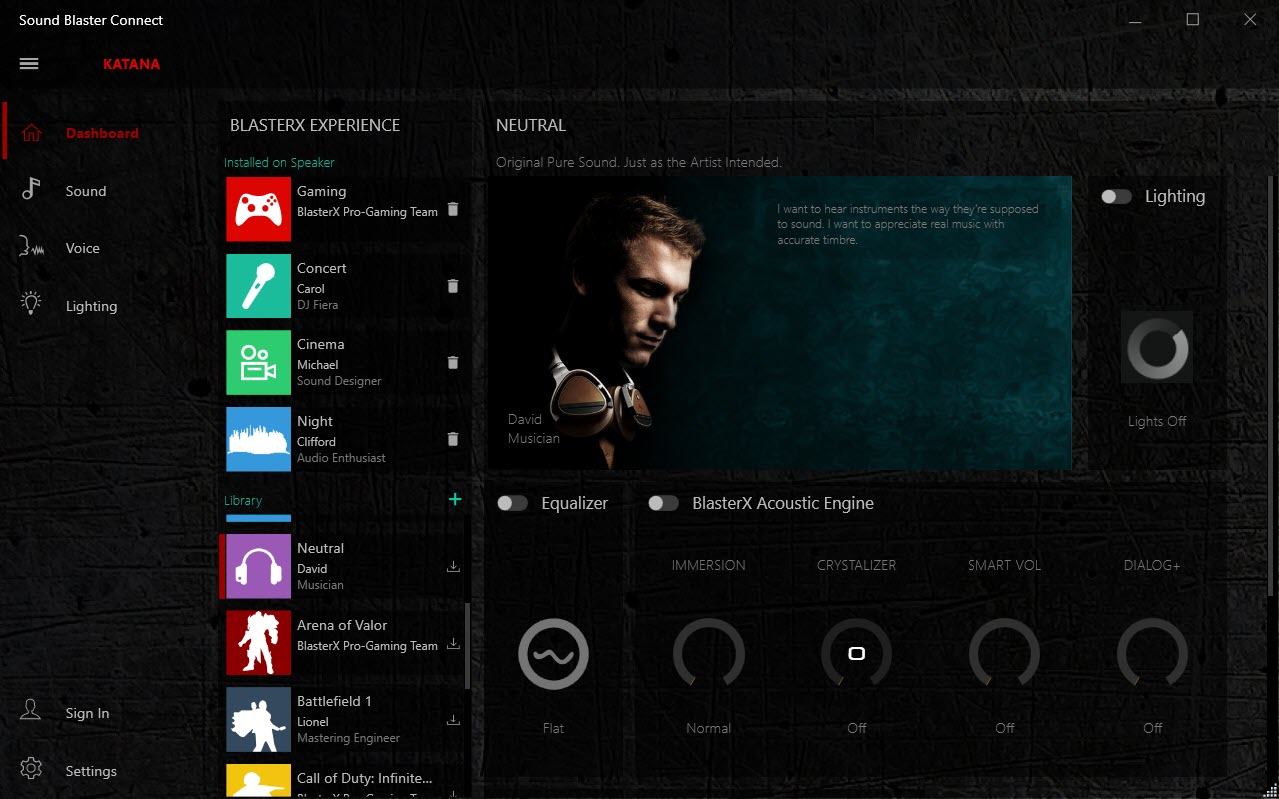Image resolution: width=1279 pixels, height=799 pixels.
Task: Open Settings from the sidebar
Action: 91,771
